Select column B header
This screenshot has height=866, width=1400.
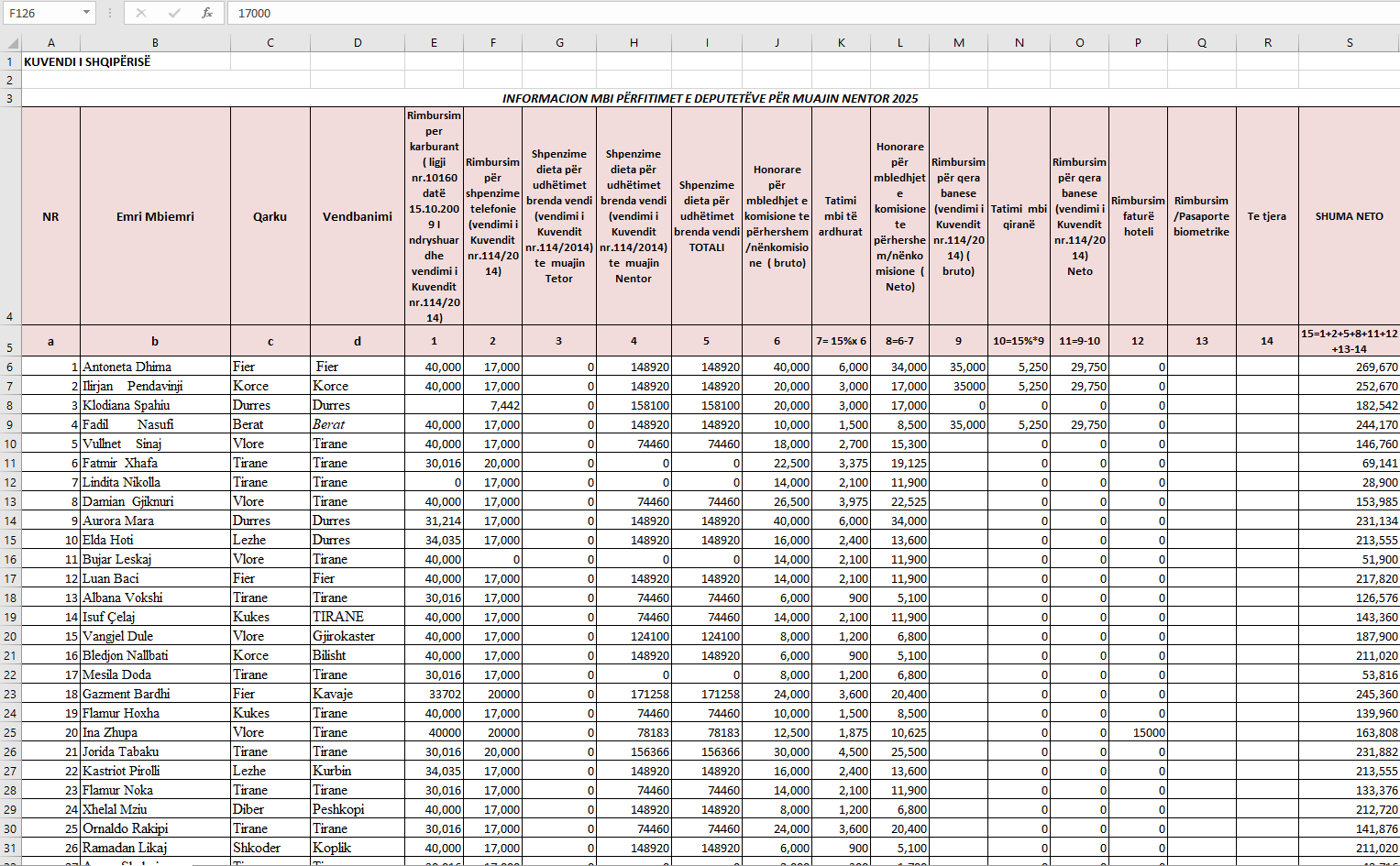(155, 43)
